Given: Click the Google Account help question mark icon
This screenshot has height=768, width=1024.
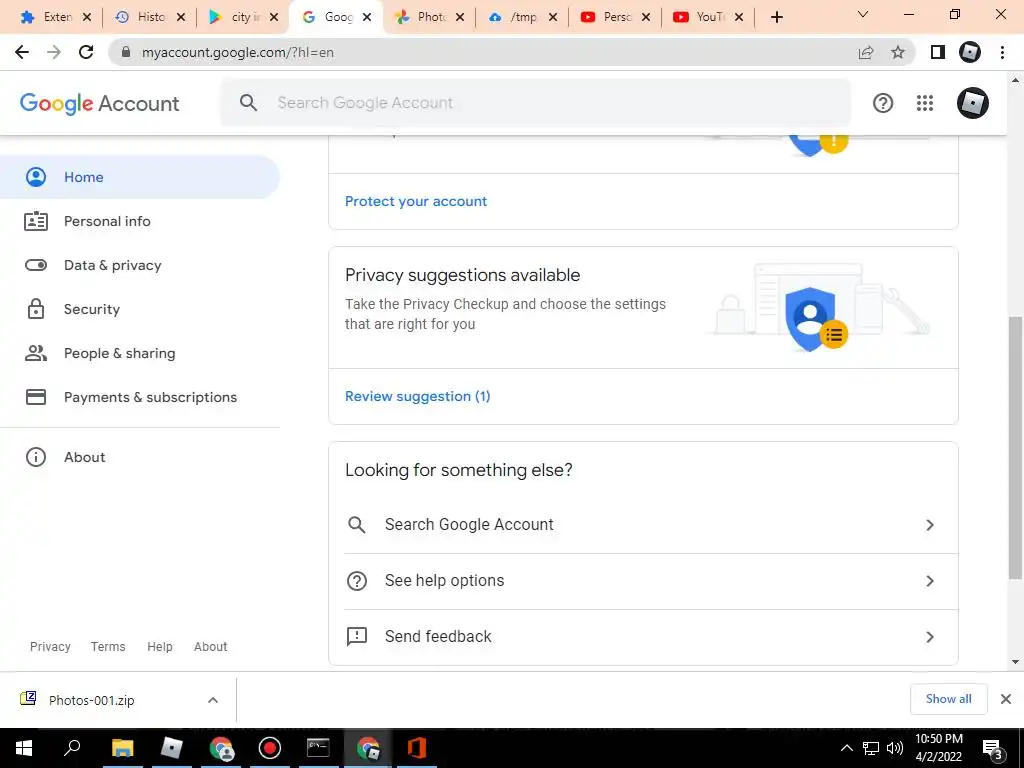Looking at the screenshot, I should (883, 103).
